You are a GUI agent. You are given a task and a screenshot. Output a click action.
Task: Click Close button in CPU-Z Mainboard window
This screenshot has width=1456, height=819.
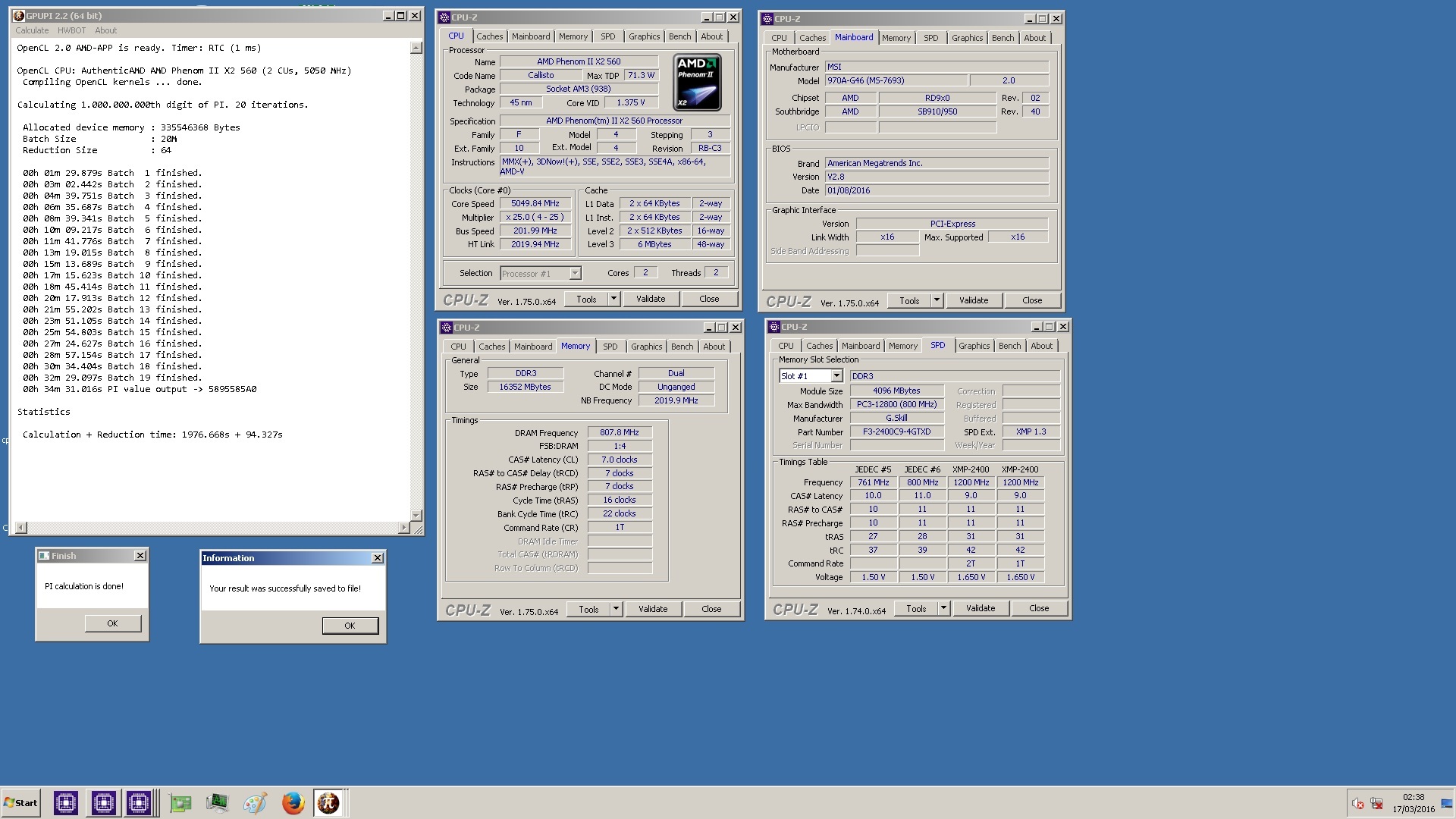1032,301
